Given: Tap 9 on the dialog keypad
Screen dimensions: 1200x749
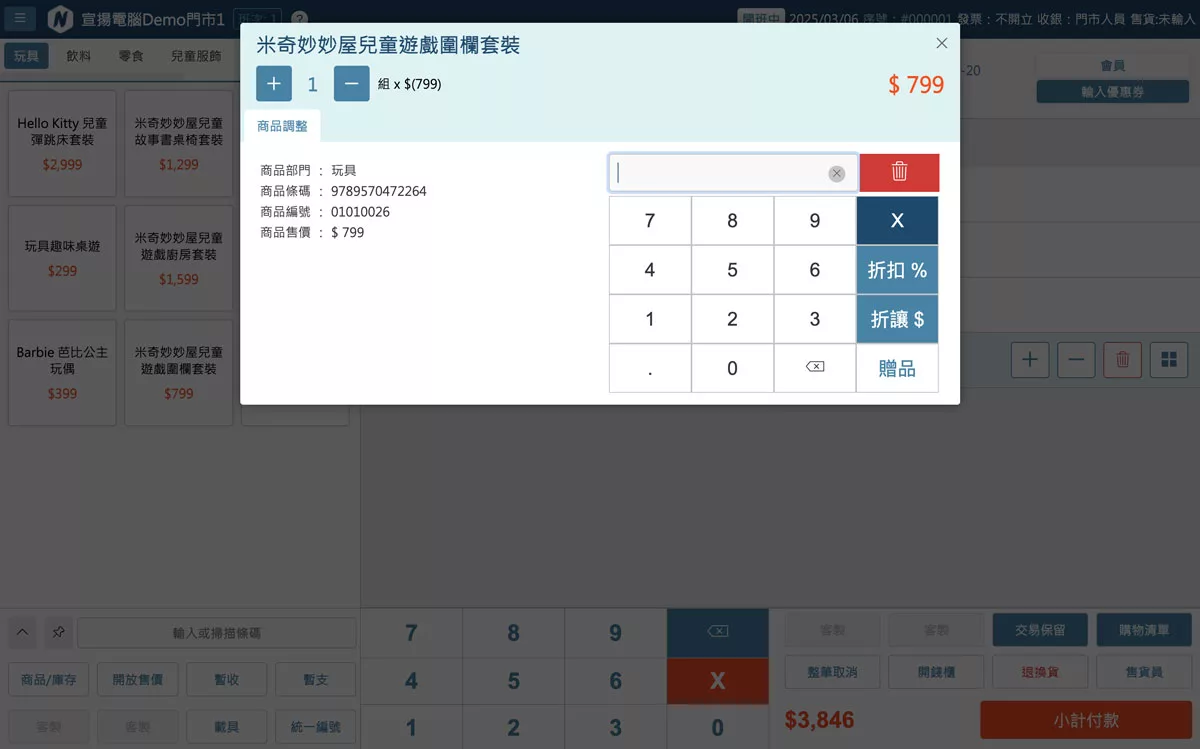Looking at the screenshot, I should [815, 221].
